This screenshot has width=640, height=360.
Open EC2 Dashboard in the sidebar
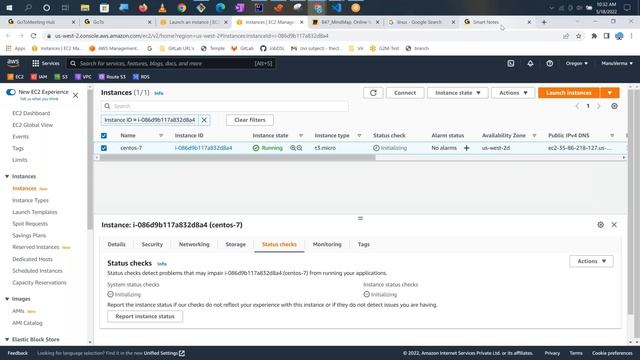click(31, 113)
